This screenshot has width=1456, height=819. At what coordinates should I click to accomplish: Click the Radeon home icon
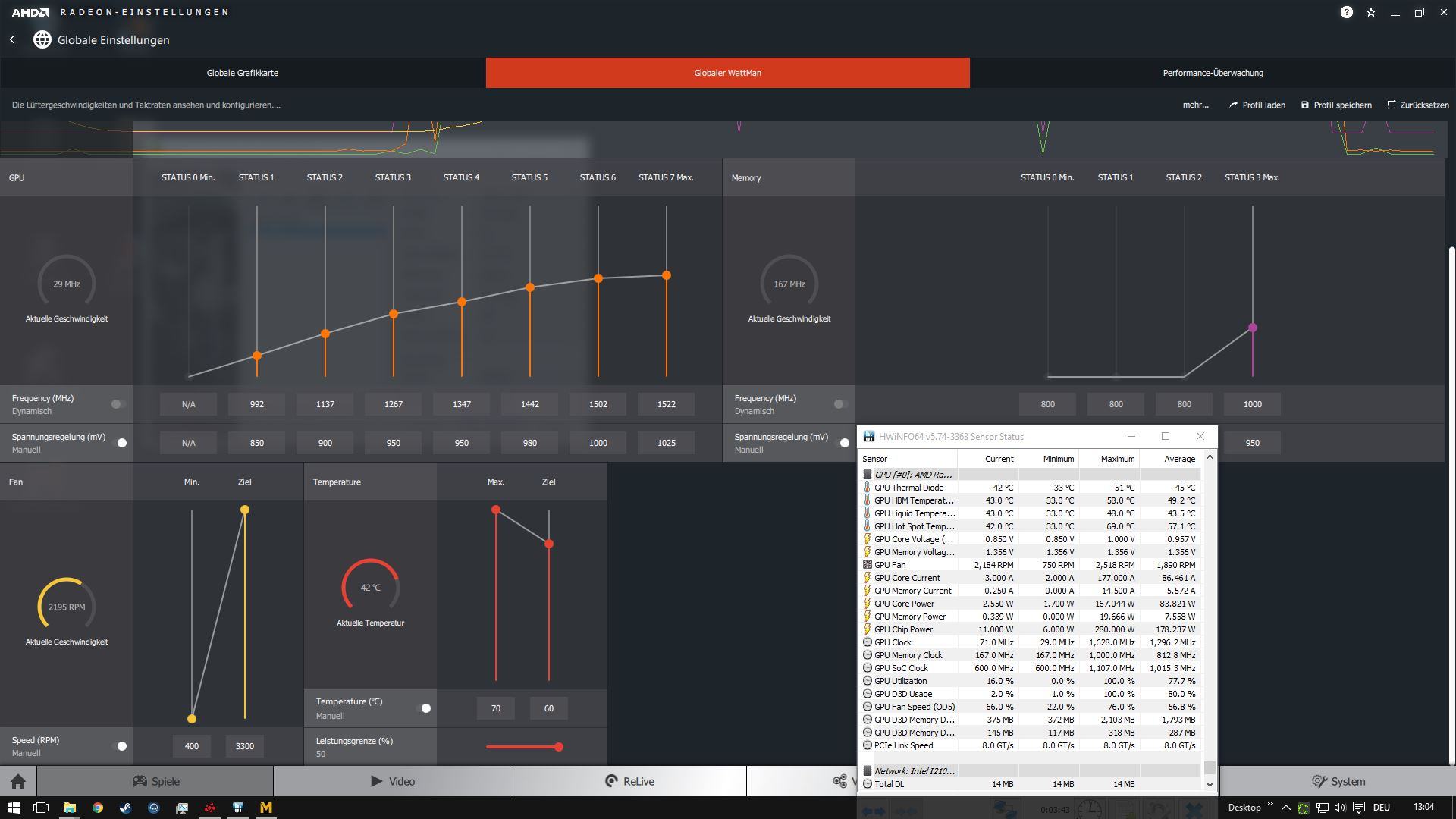pyautogui.click(x=18, y=781)
